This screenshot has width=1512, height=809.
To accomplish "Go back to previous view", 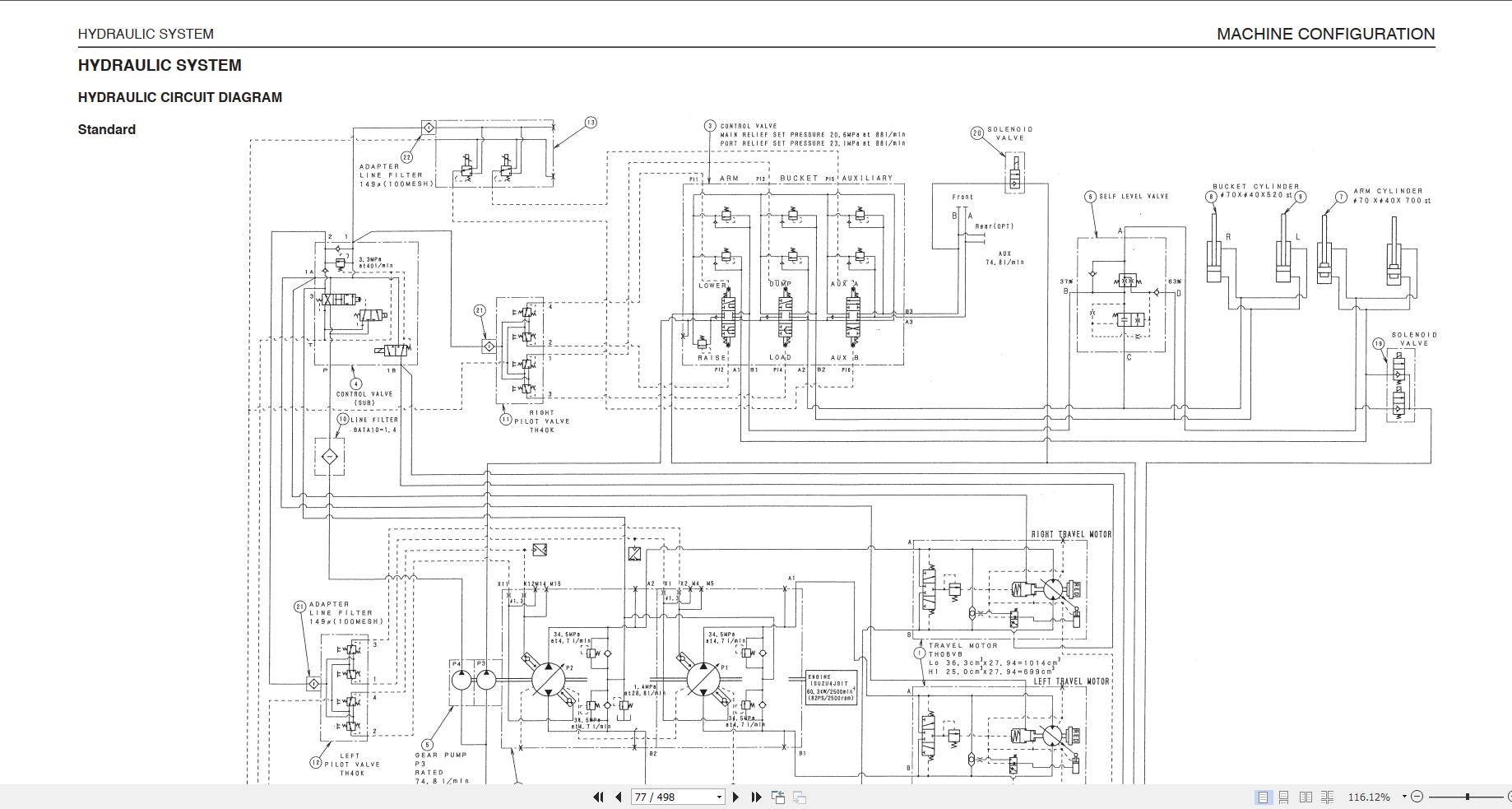I will click(x=778, y=797).
